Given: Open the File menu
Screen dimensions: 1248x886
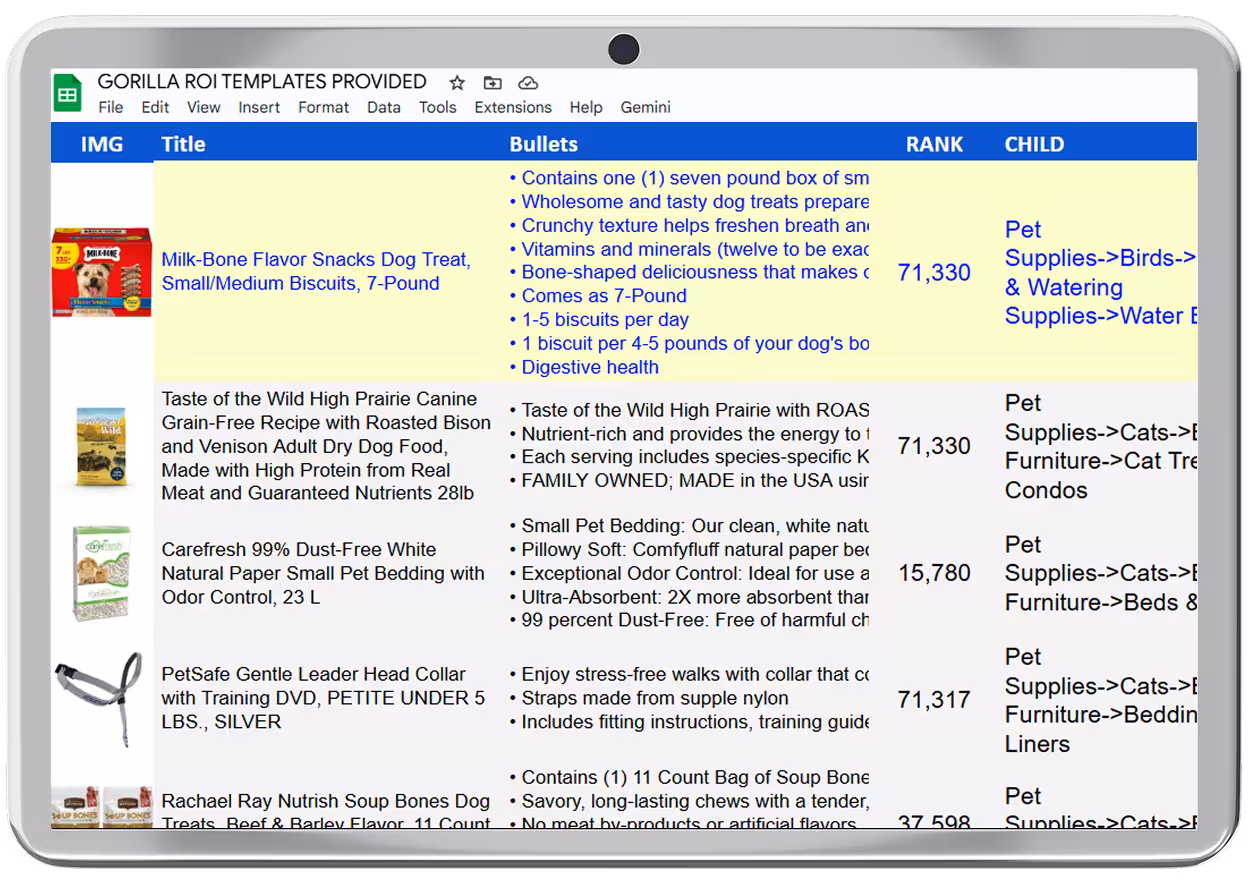Looking at the screenshot, I should [111, 107].
